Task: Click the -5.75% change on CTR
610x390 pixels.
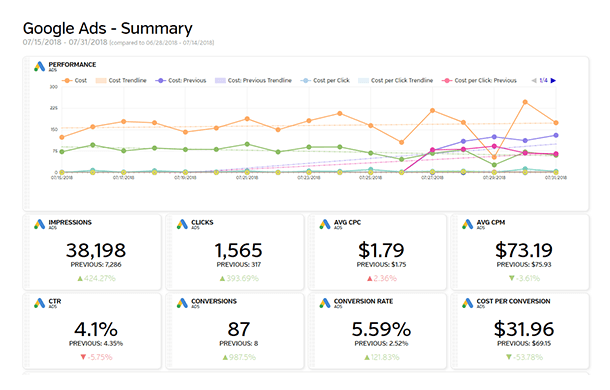Action: [96, 357]
